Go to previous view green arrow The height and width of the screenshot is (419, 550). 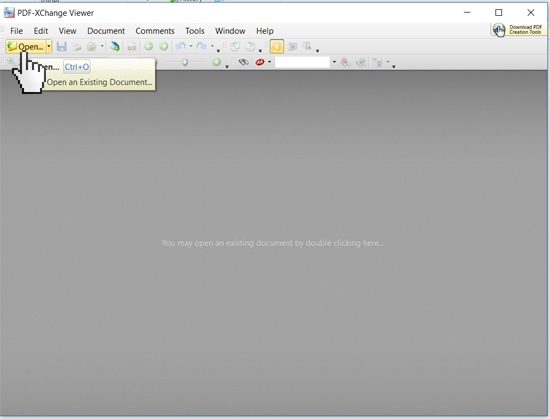coord(148,46)
